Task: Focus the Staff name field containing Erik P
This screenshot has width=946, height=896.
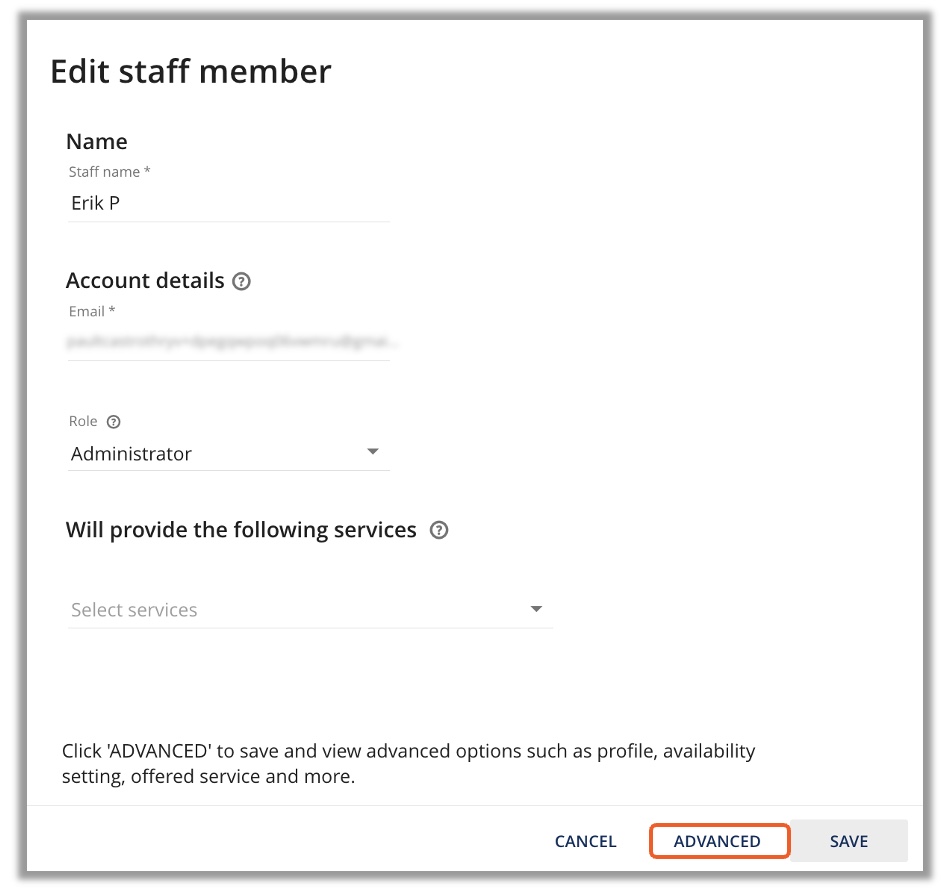Action: [227, 203]
